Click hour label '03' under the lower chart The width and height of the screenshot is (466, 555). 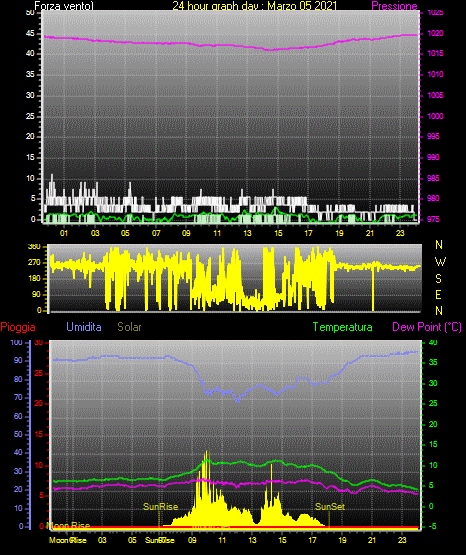coord(102,540)
